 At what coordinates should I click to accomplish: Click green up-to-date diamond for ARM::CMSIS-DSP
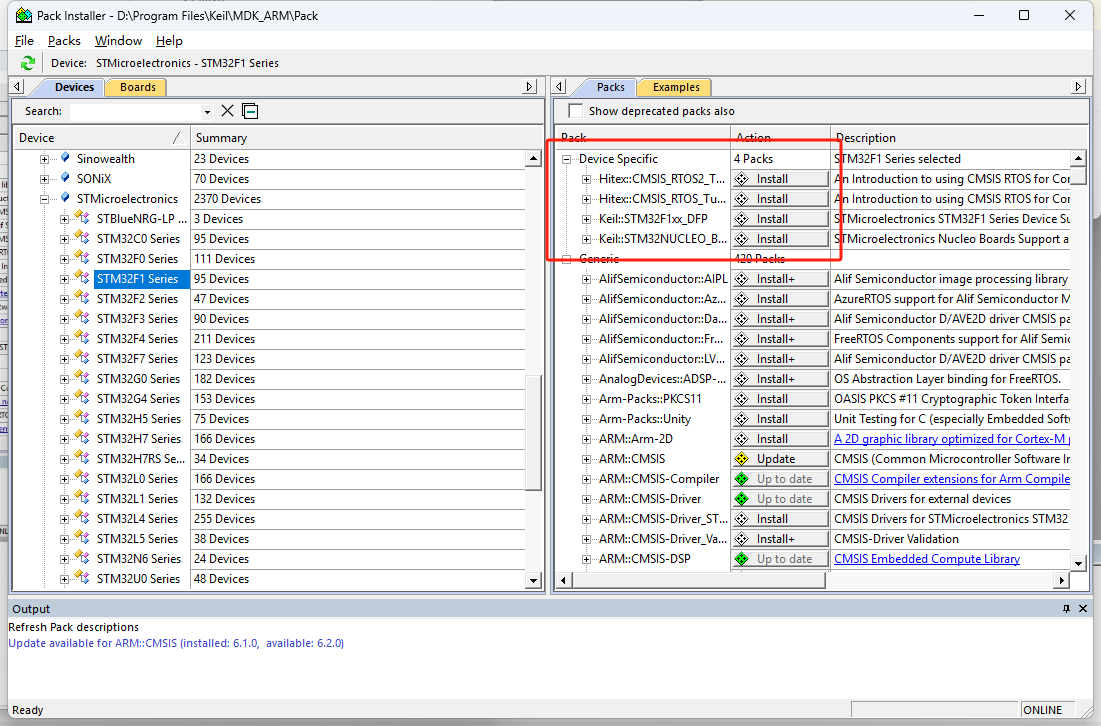(x=741, y=559)
